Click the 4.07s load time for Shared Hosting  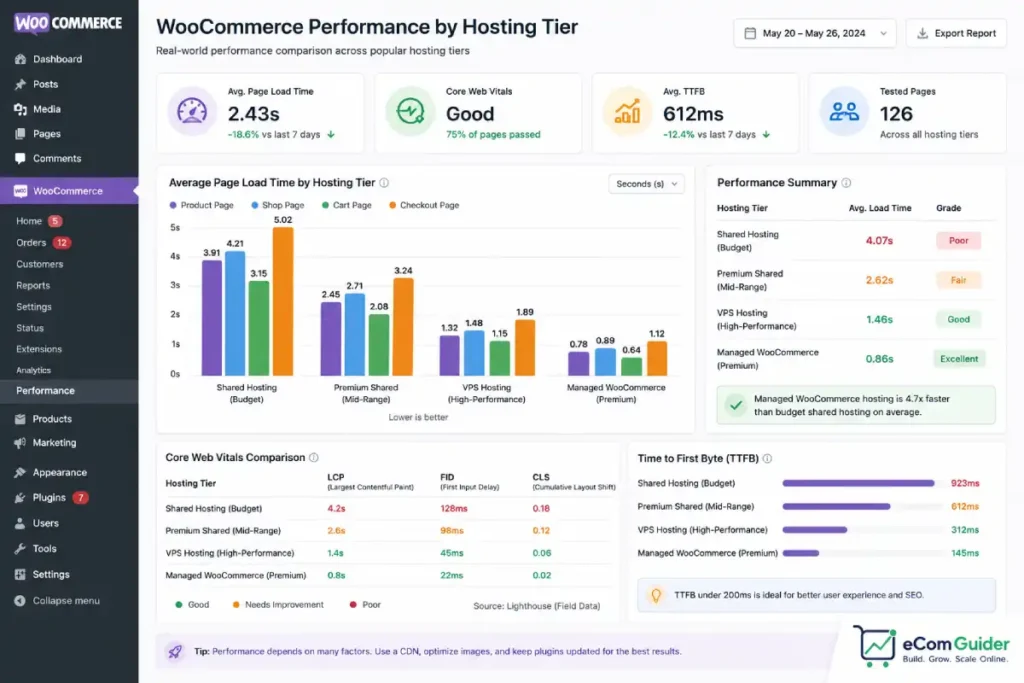(x=879, y=241)
